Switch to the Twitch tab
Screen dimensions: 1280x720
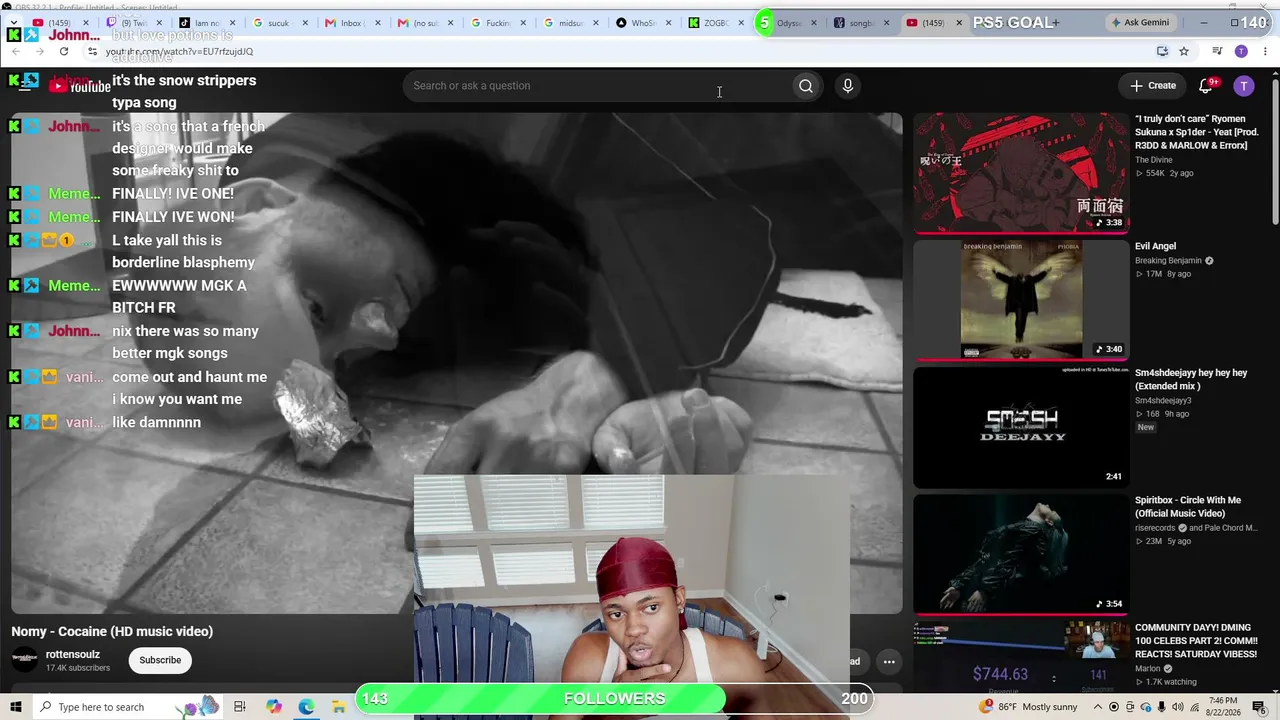coord(133,22)
